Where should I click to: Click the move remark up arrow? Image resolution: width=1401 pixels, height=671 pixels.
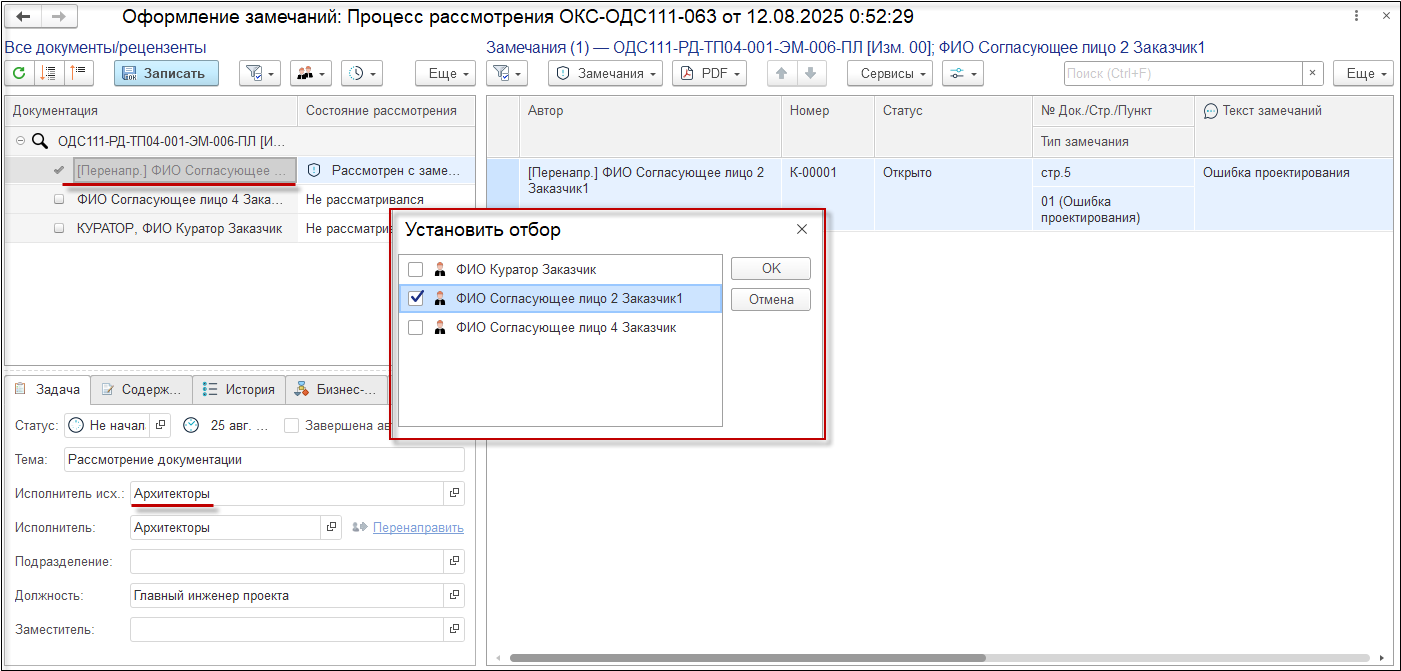tap(781, 73)
